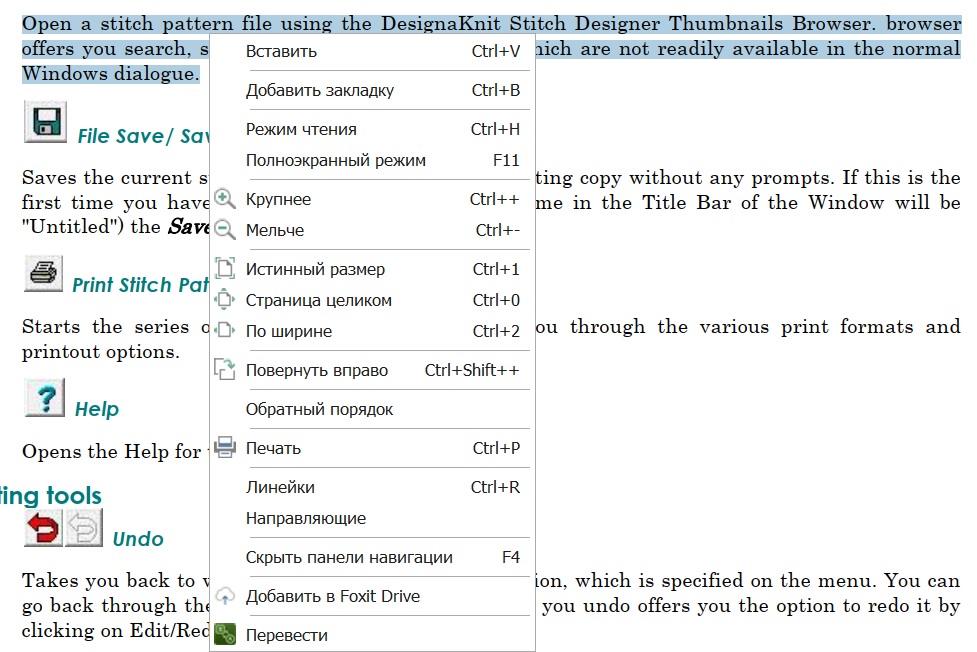The image size is (977, 652).
Task: Select Добавить закладку menu entry
Action: (373, 90)
